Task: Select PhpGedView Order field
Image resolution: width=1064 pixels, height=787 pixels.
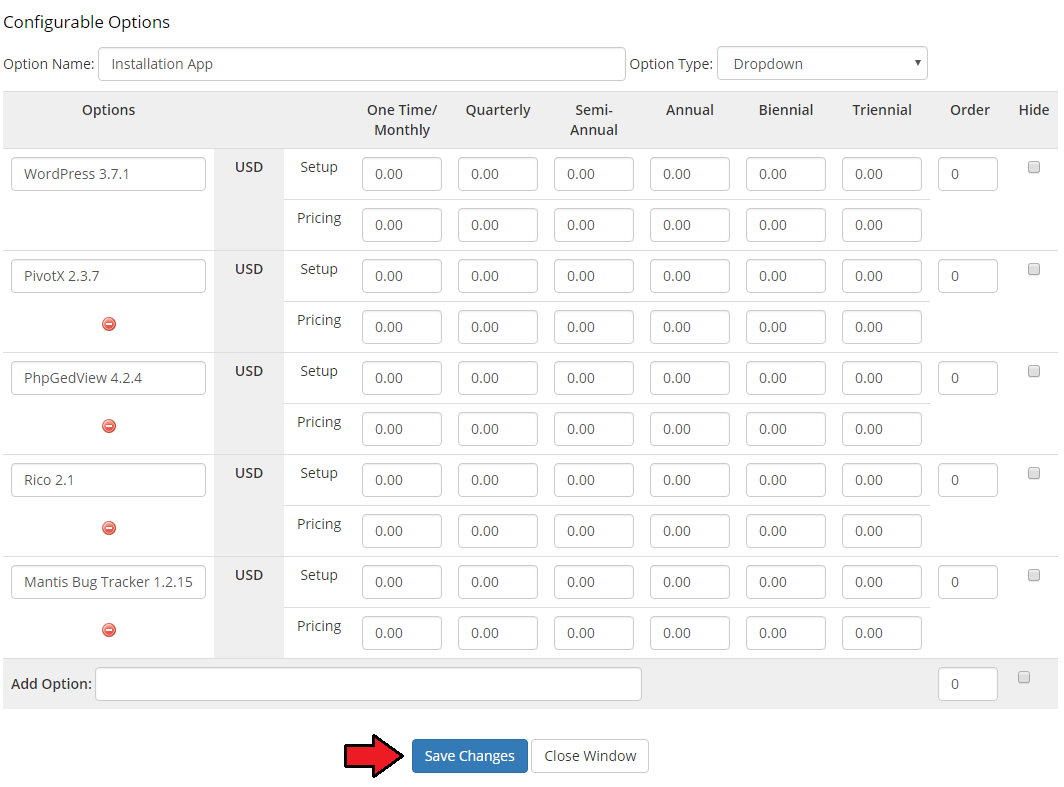Action: (x=968, y=378)
